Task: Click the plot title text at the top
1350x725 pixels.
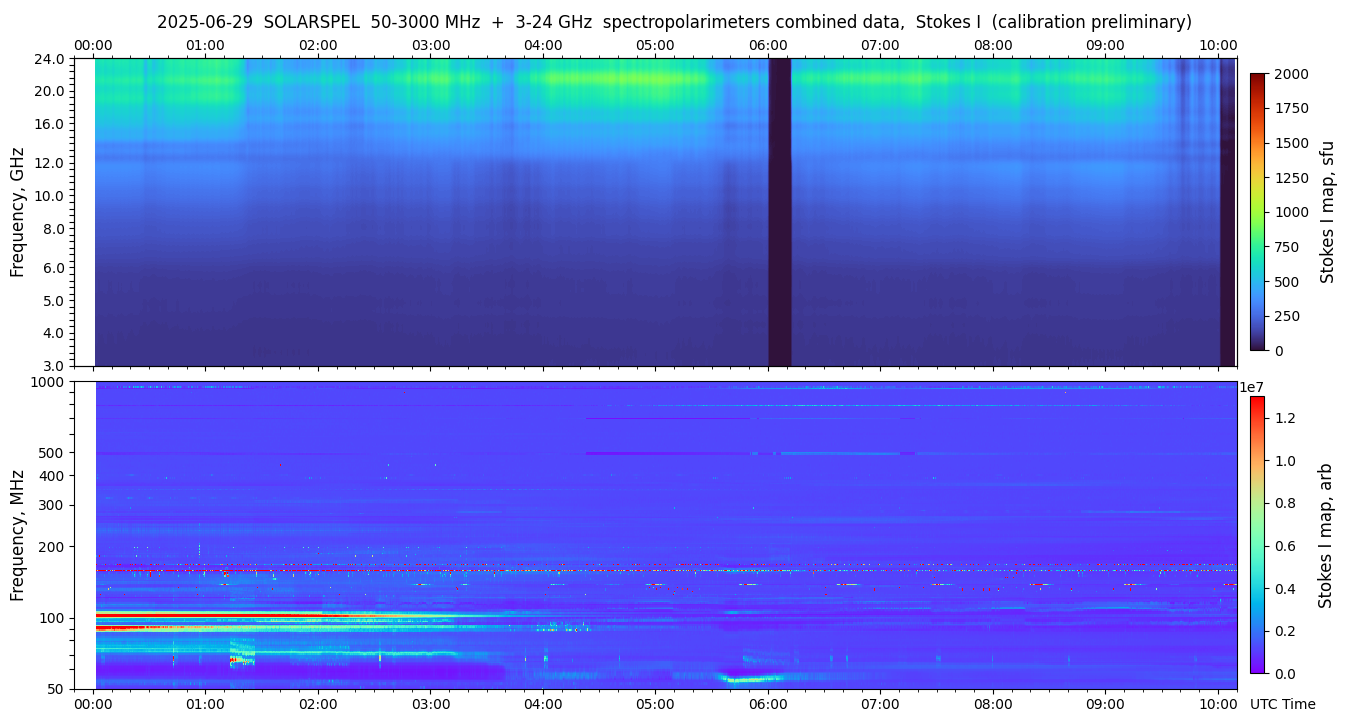Action: point(674,22)
